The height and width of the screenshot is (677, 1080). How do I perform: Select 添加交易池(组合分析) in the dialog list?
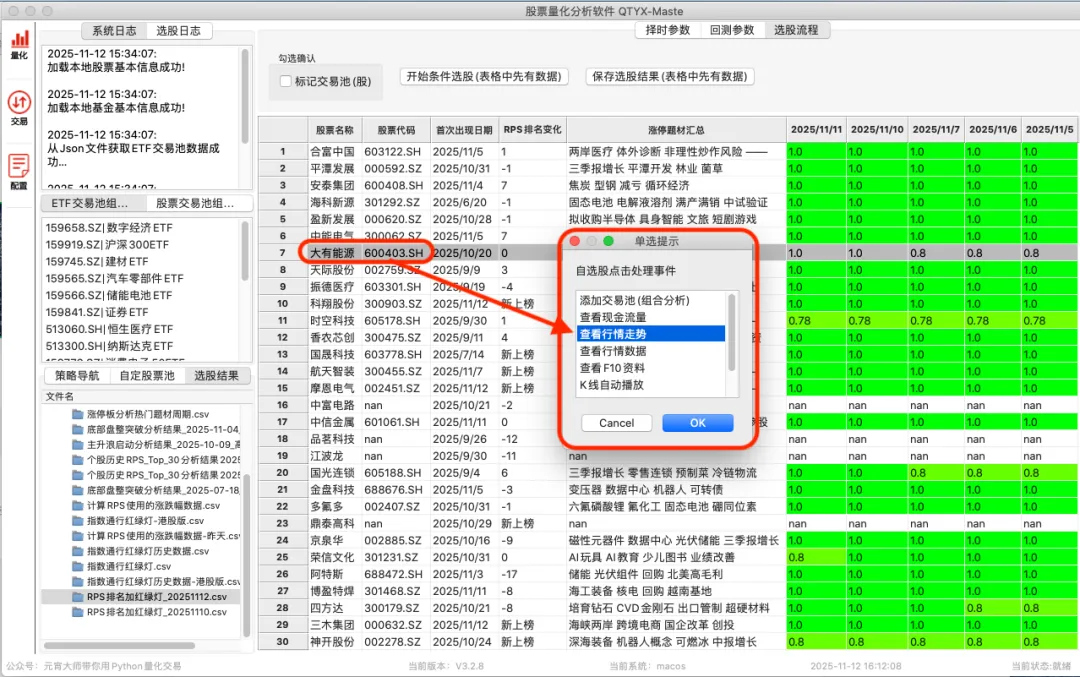pyautogui.click(x=650, y=300)
